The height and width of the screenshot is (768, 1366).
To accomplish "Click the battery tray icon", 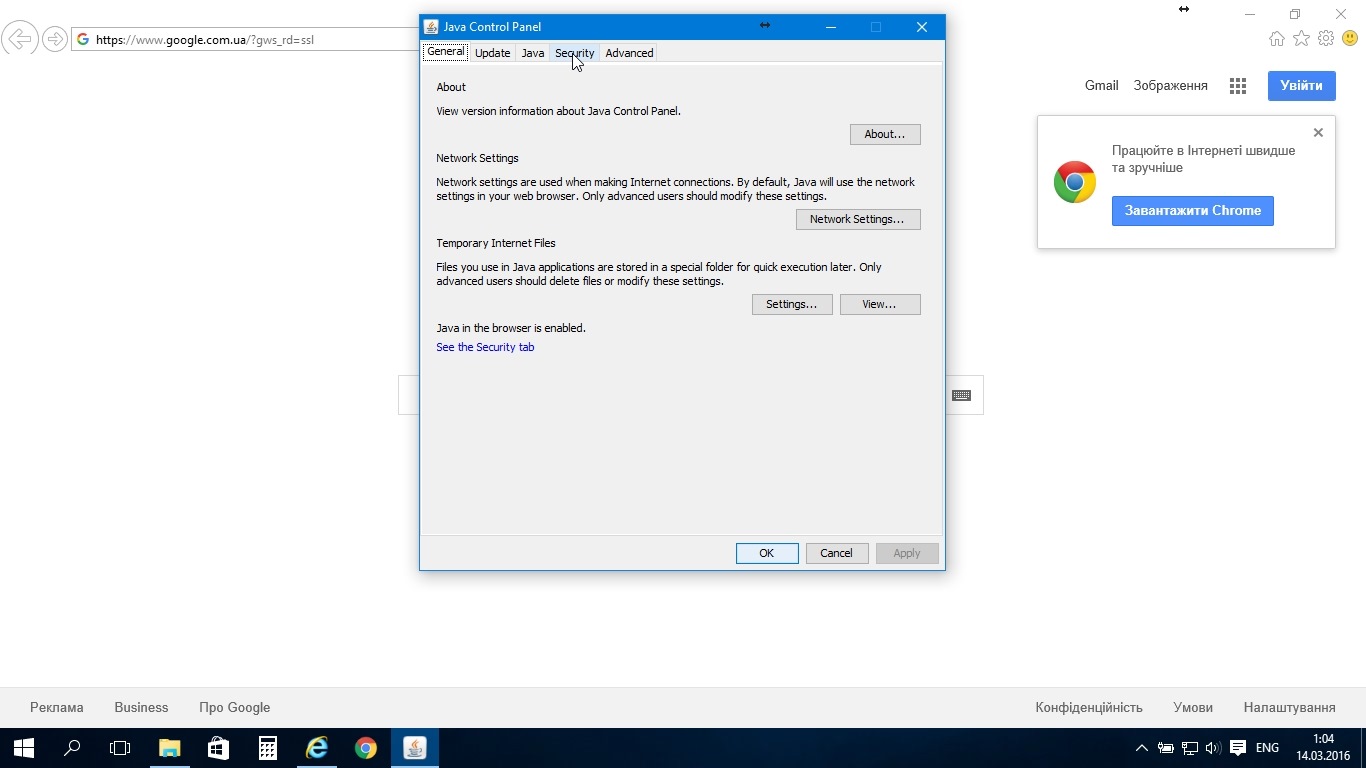I will point(1166,748).
